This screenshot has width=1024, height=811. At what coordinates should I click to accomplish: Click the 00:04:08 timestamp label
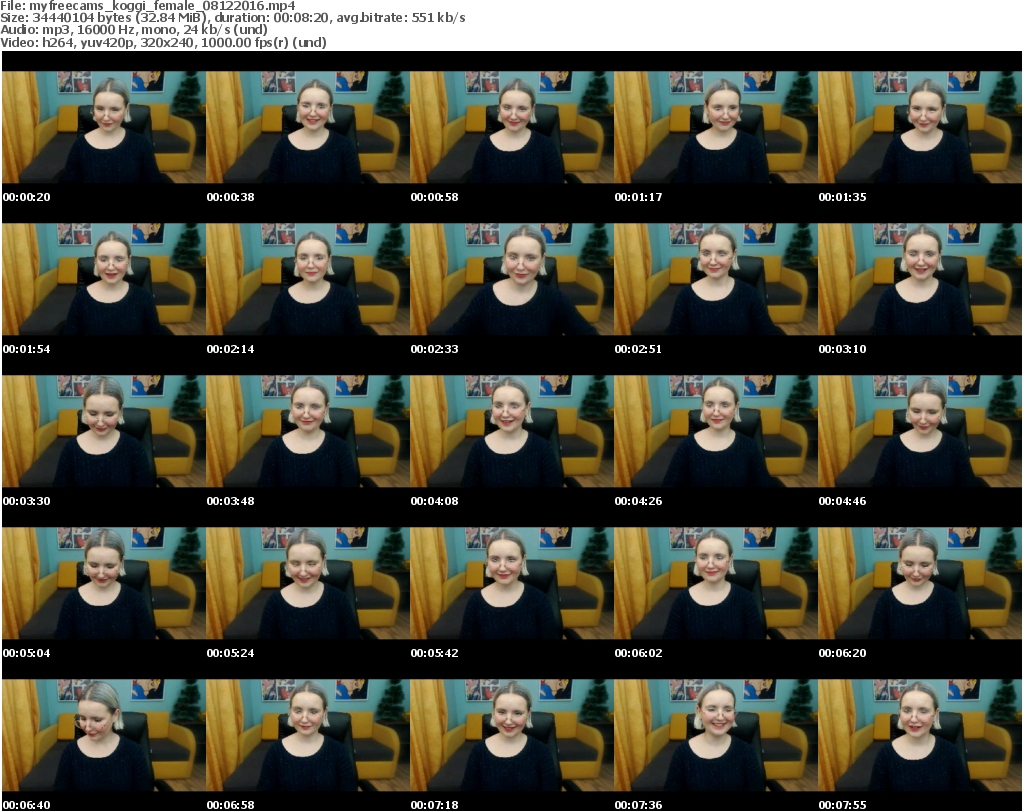[434, 501]
